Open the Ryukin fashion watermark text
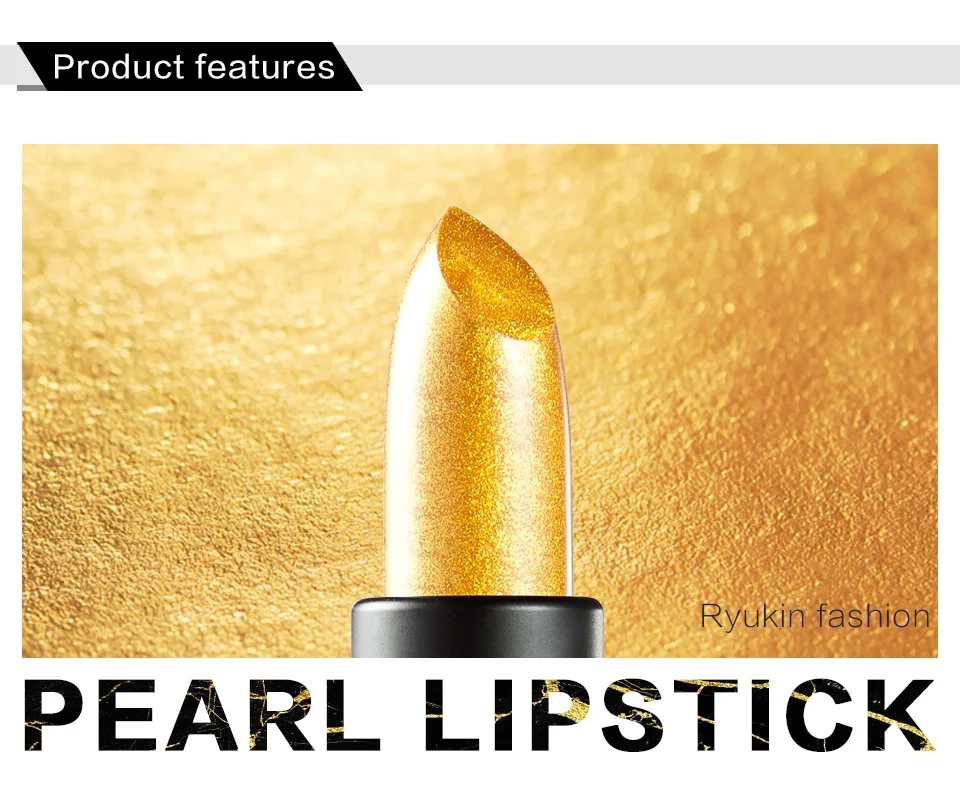 point(815,615)
